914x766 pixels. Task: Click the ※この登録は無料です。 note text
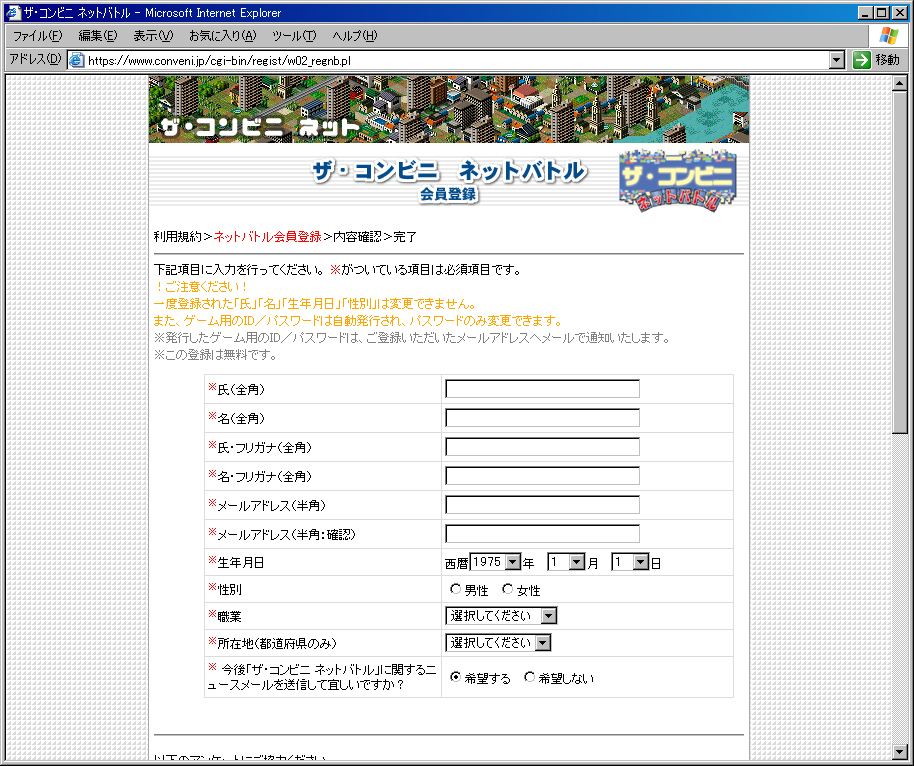tap(215, 354)
